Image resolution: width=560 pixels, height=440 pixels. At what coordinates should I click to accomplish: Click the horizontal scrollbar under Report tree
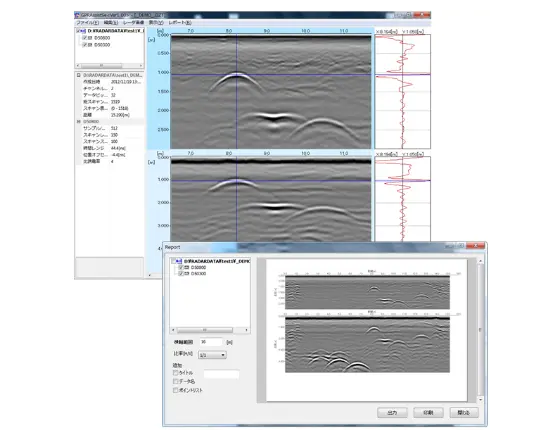click(x=210, y=330)
